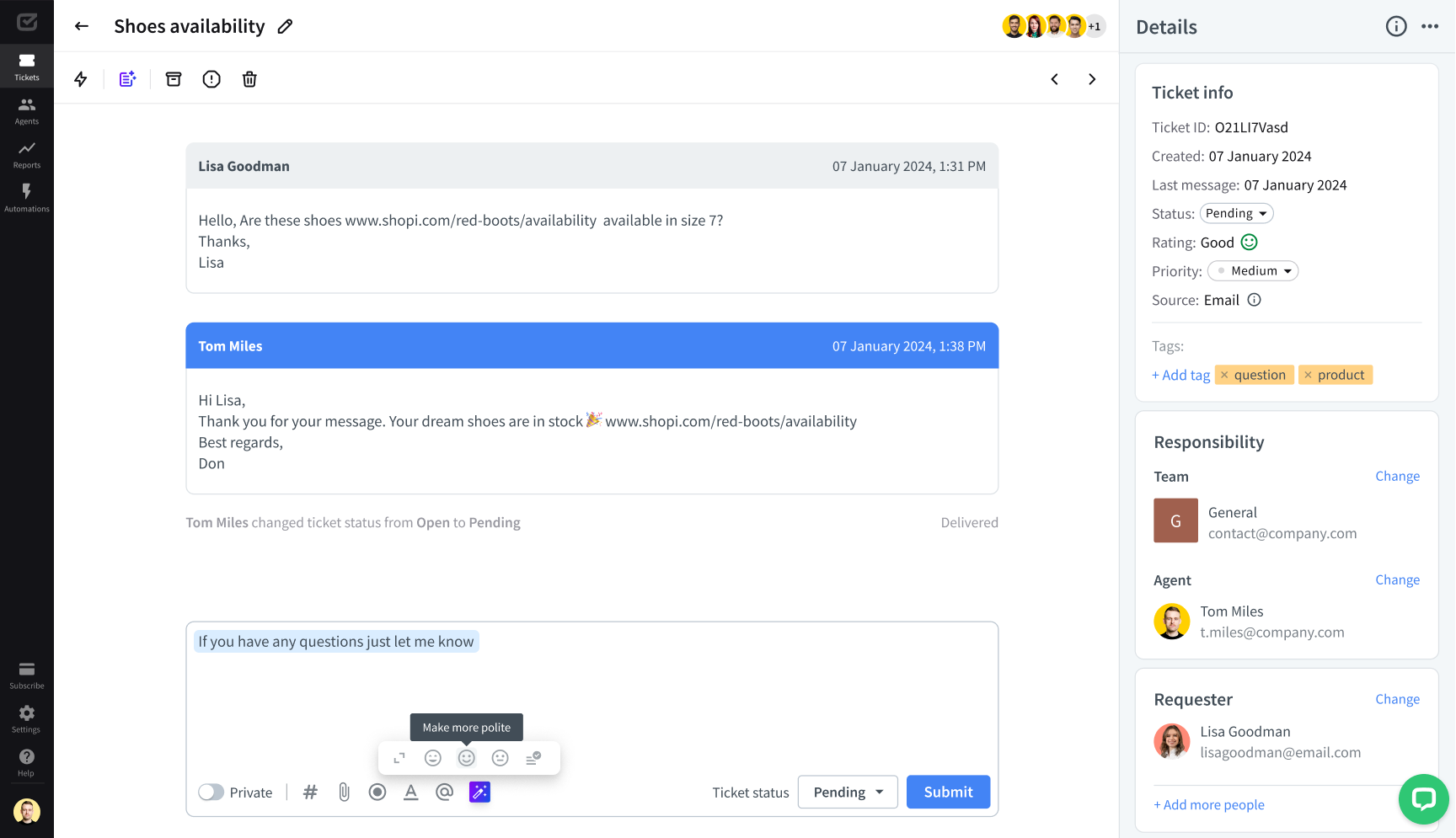The width and height of the screenshot is (1456, 838).
Task: Click the mention @ icon
Action: point(444,792)
